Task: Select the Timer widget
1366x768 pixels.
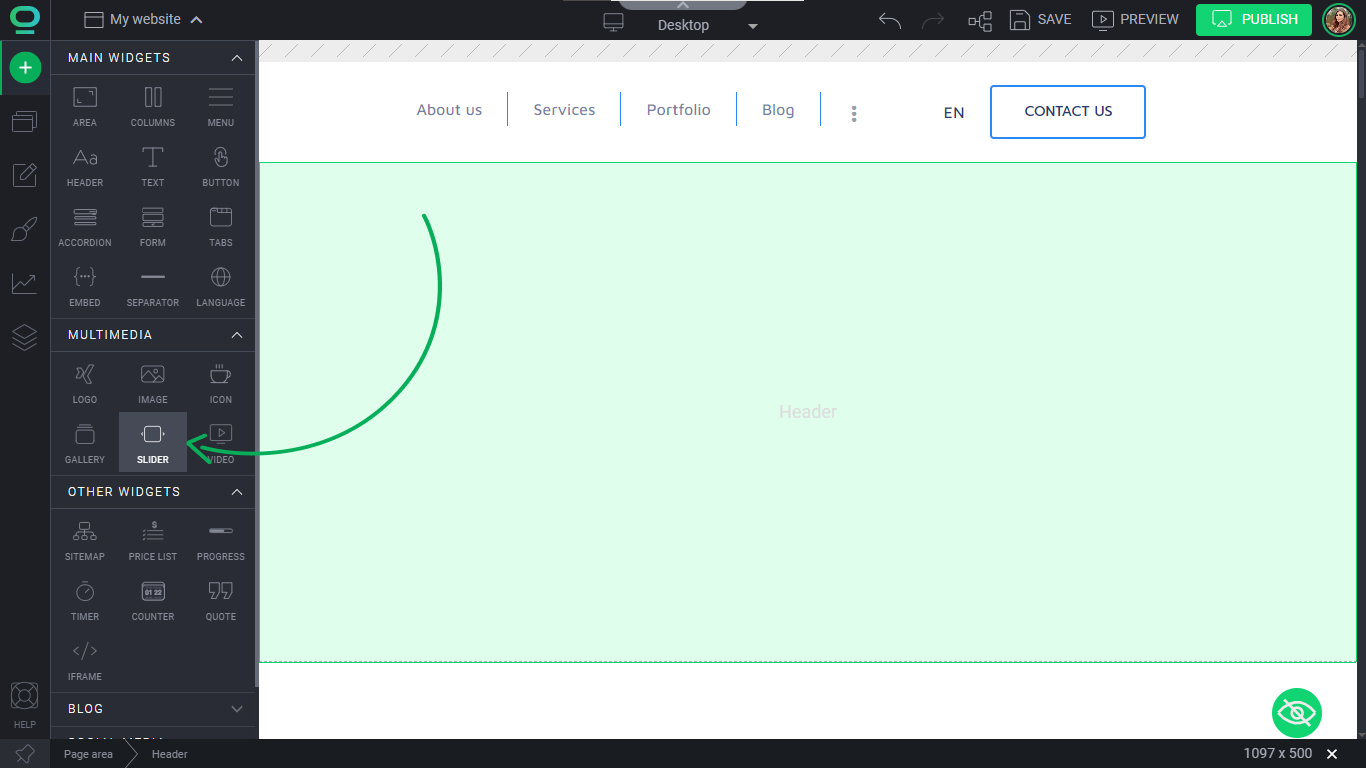Action: [x=85, y=600]
